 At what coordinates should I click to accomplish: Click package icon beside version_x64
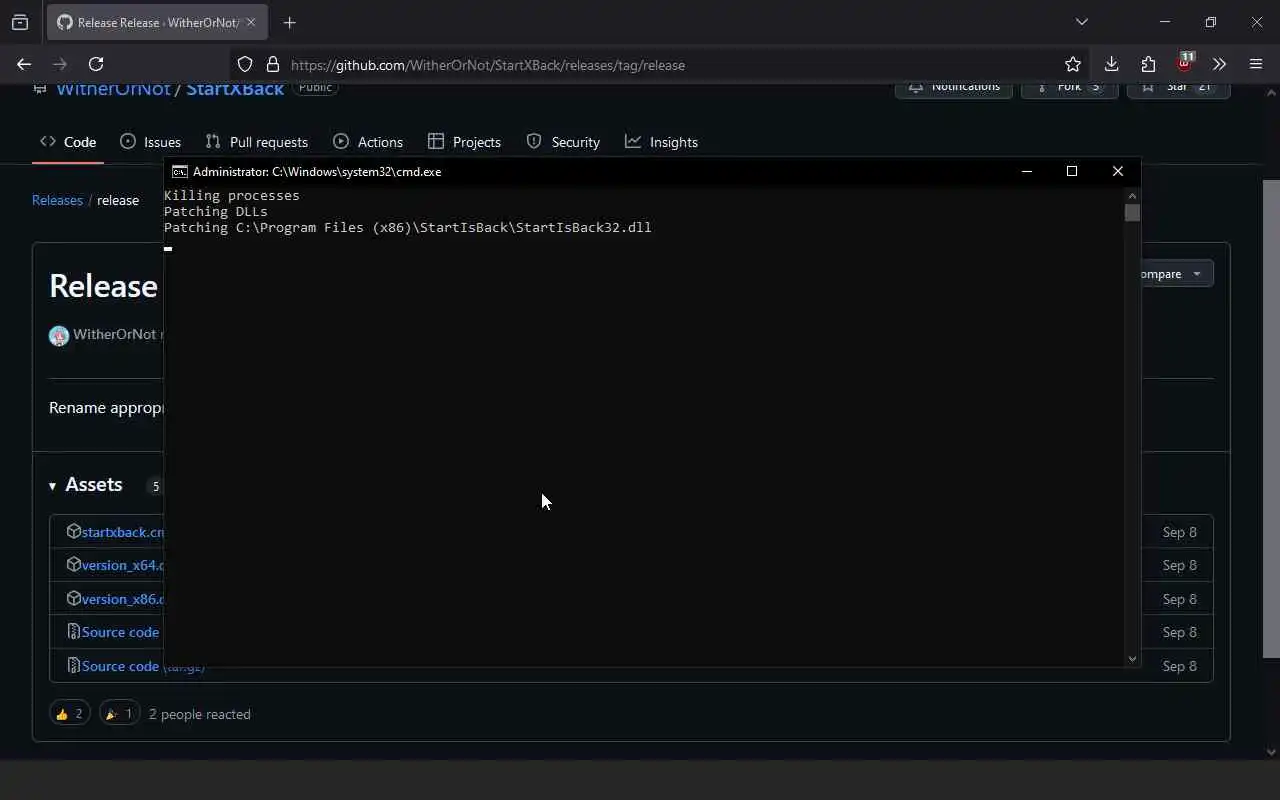pos(73,564)
